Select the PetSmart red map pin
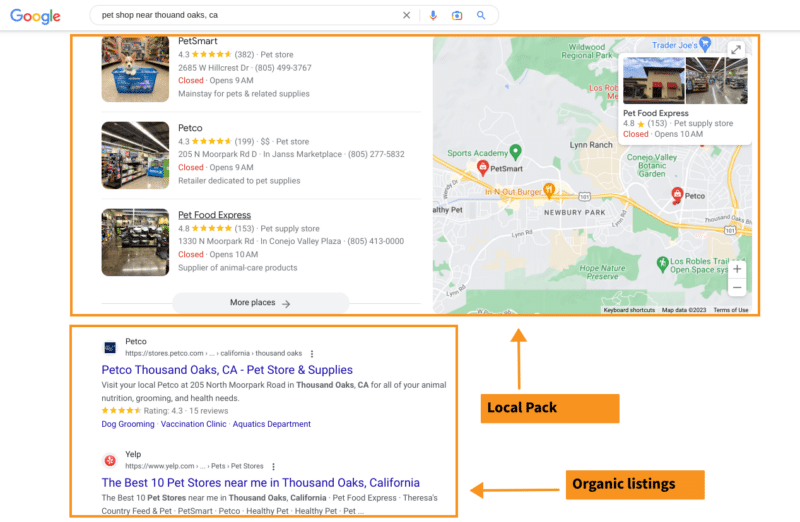 [482, 167]
